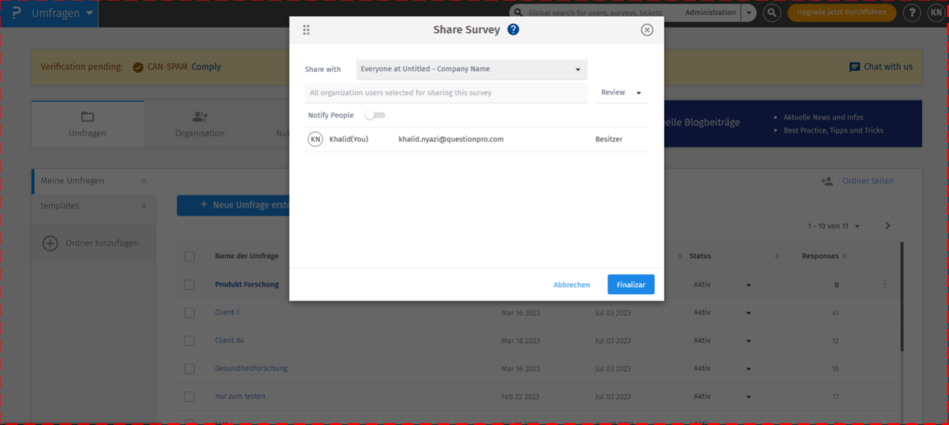Check the box for Produkt Forschung survey
The width and height of the screenshot is (949, 425).
[189, 285]
